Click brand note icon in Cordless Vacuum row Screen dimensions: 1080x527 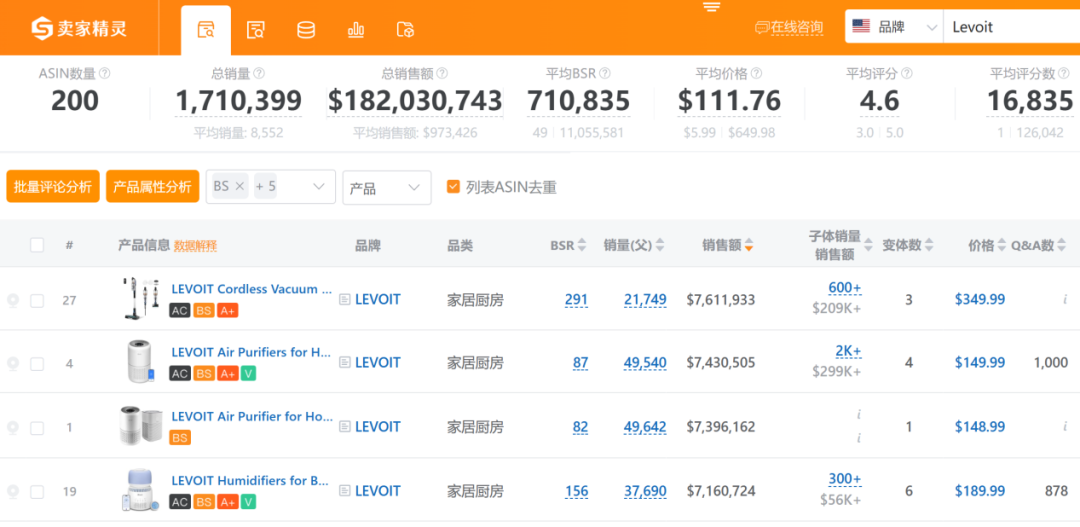click(x=345, y=300)
